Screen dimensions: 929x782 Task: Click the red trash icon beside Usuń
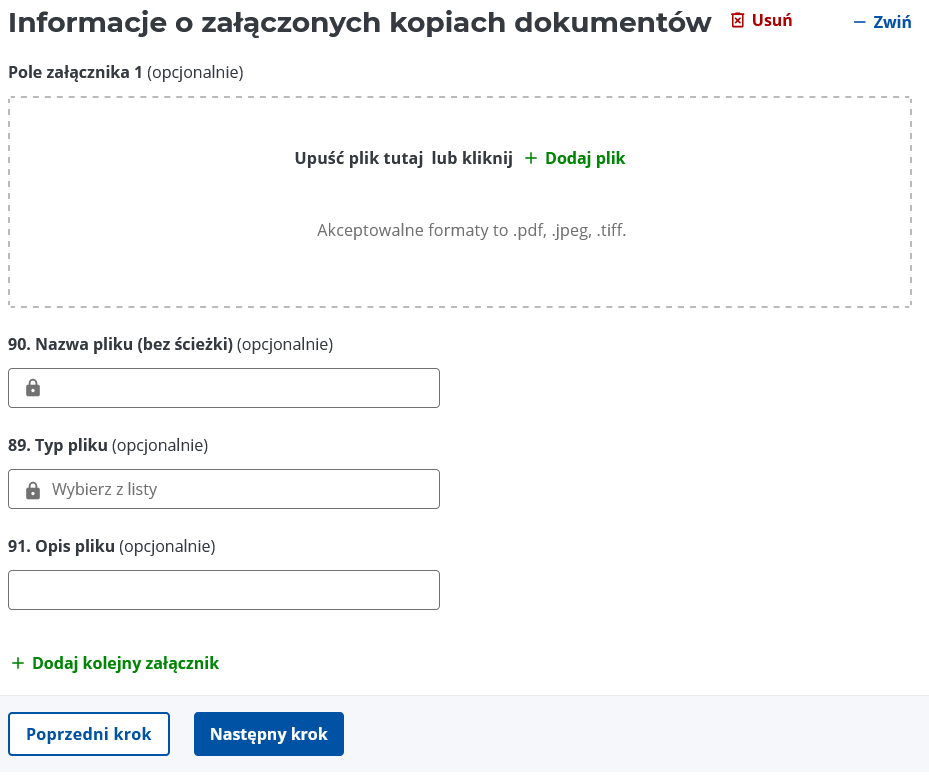[x=737, y=21]
